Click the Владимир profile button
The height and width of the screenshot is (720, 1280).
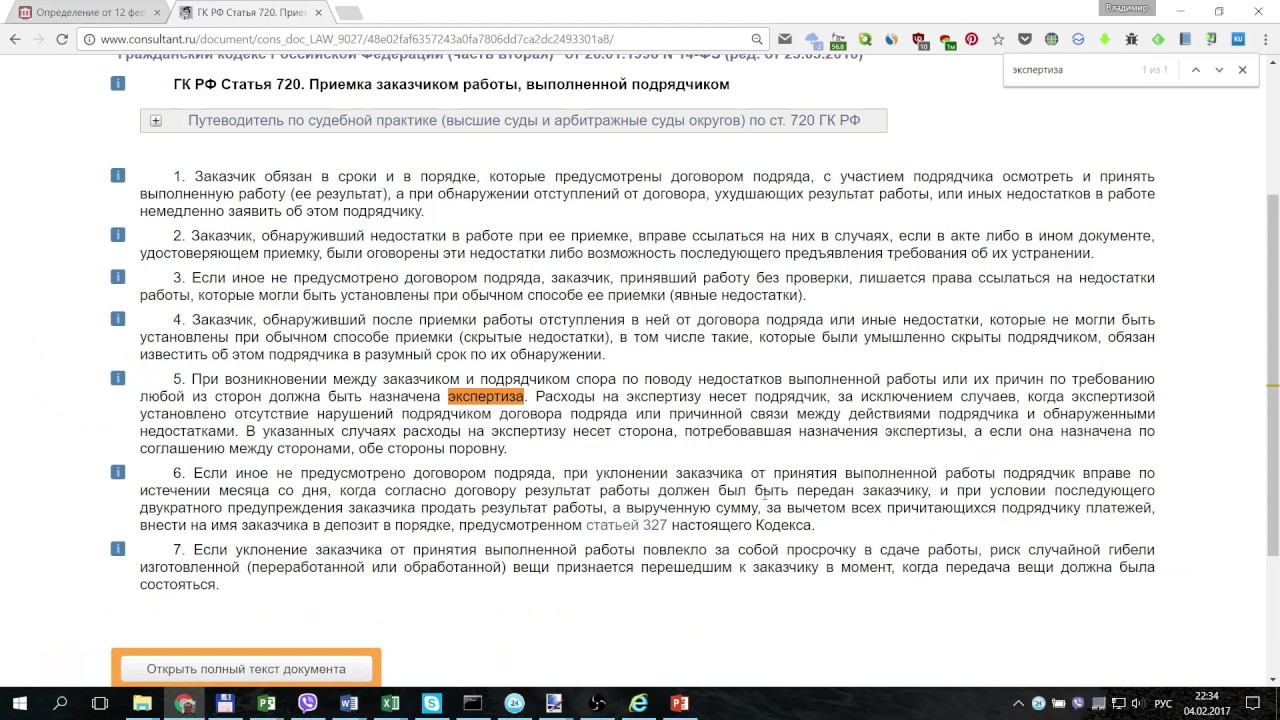pyautogui.click(x=1127, y=8)
